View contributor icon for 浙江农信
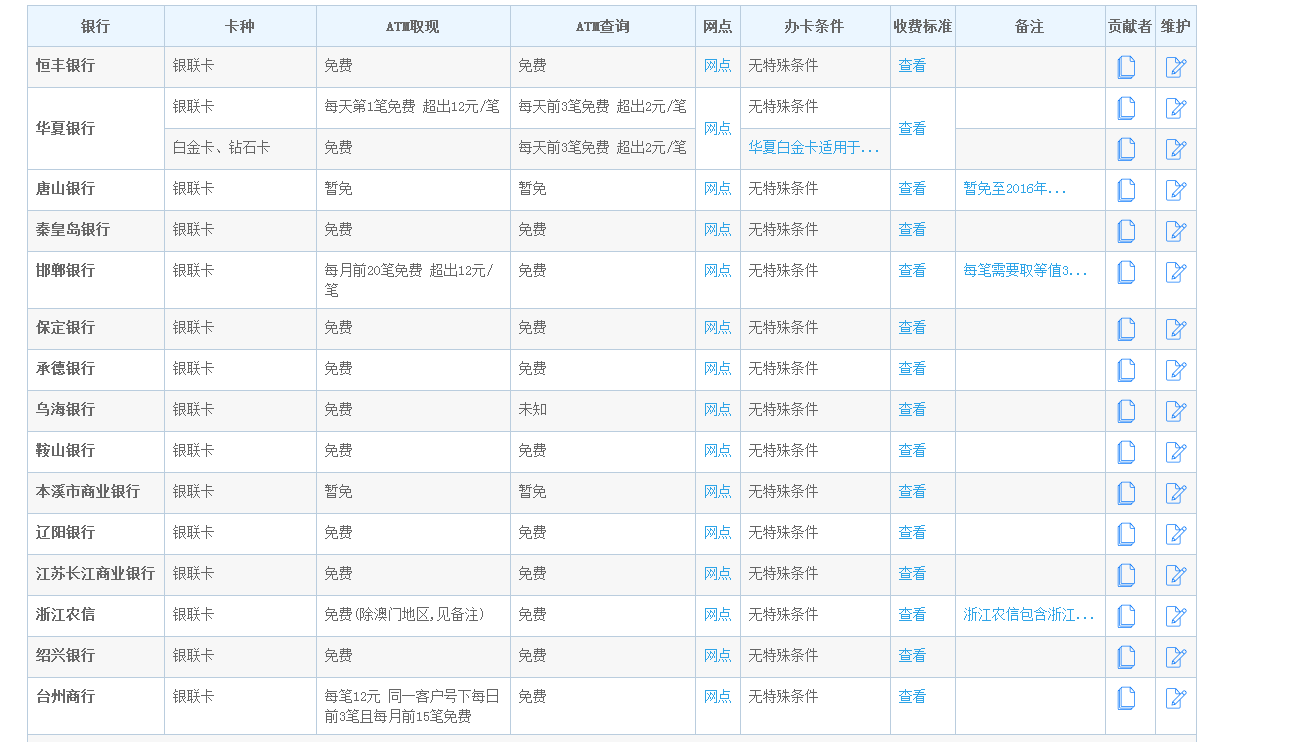Image resolution: width=1315 pixels, height=742 pixels. click(x=1126, y=616)
